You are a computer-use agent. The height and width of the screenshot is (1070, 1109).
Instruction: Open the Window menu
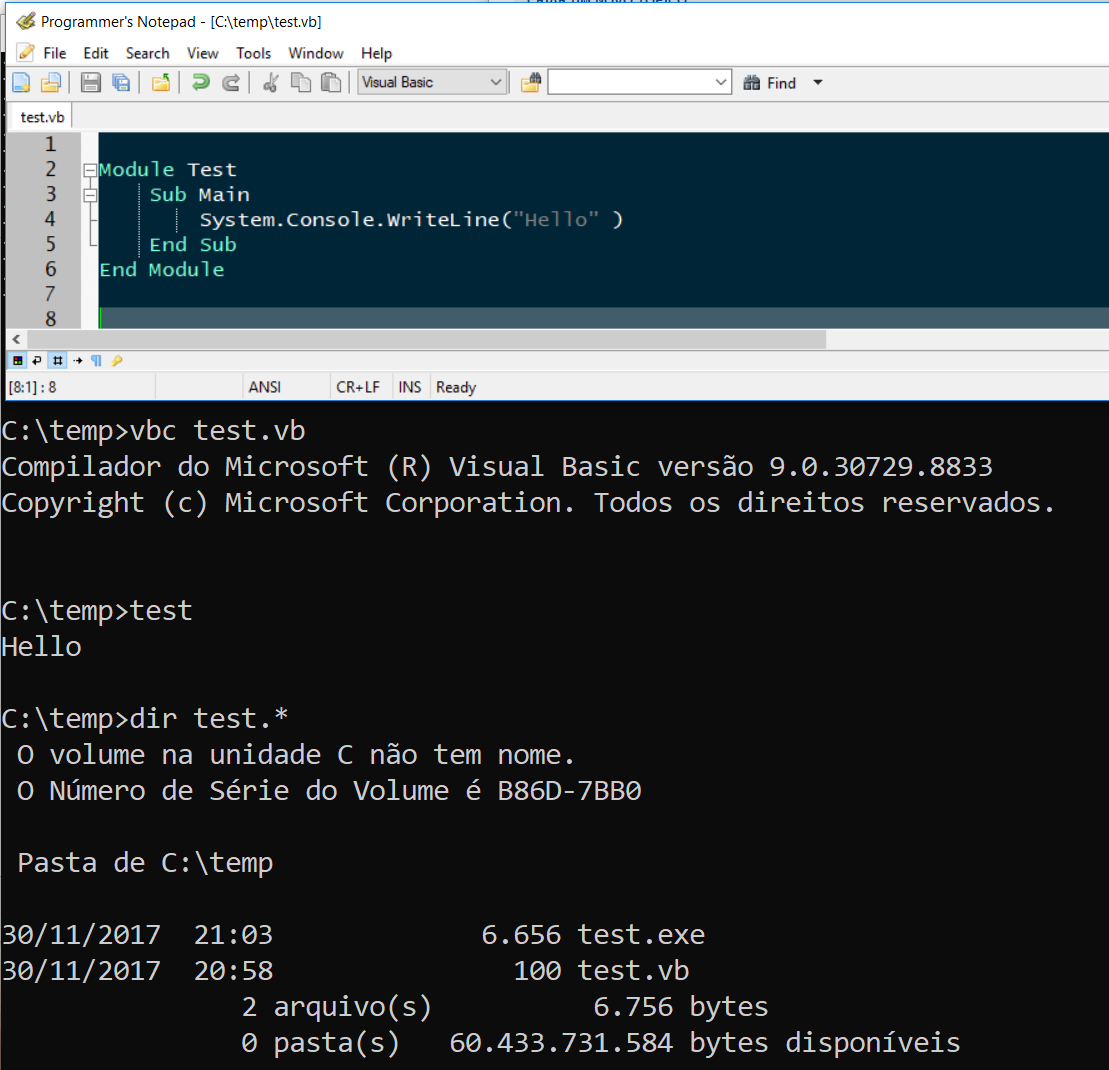315,53
